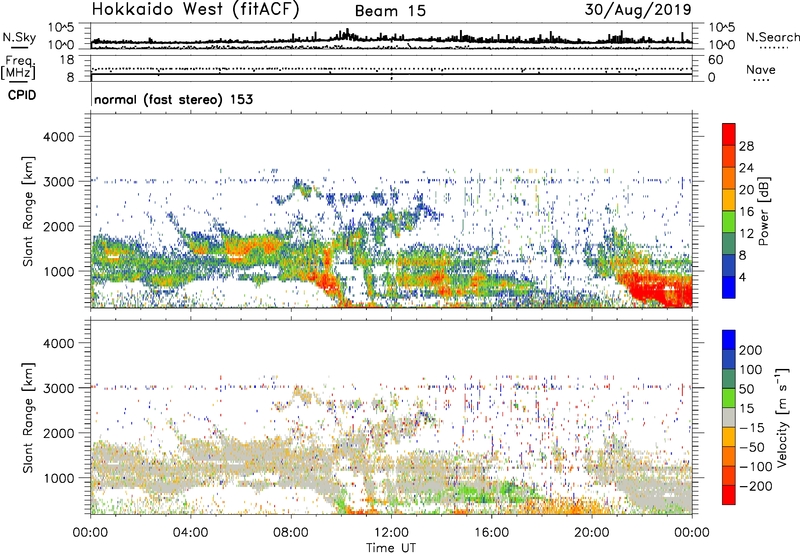Click the "4" power colorbar label
The width and height of the screenshot is (800, 554).
tap(742, 277)
